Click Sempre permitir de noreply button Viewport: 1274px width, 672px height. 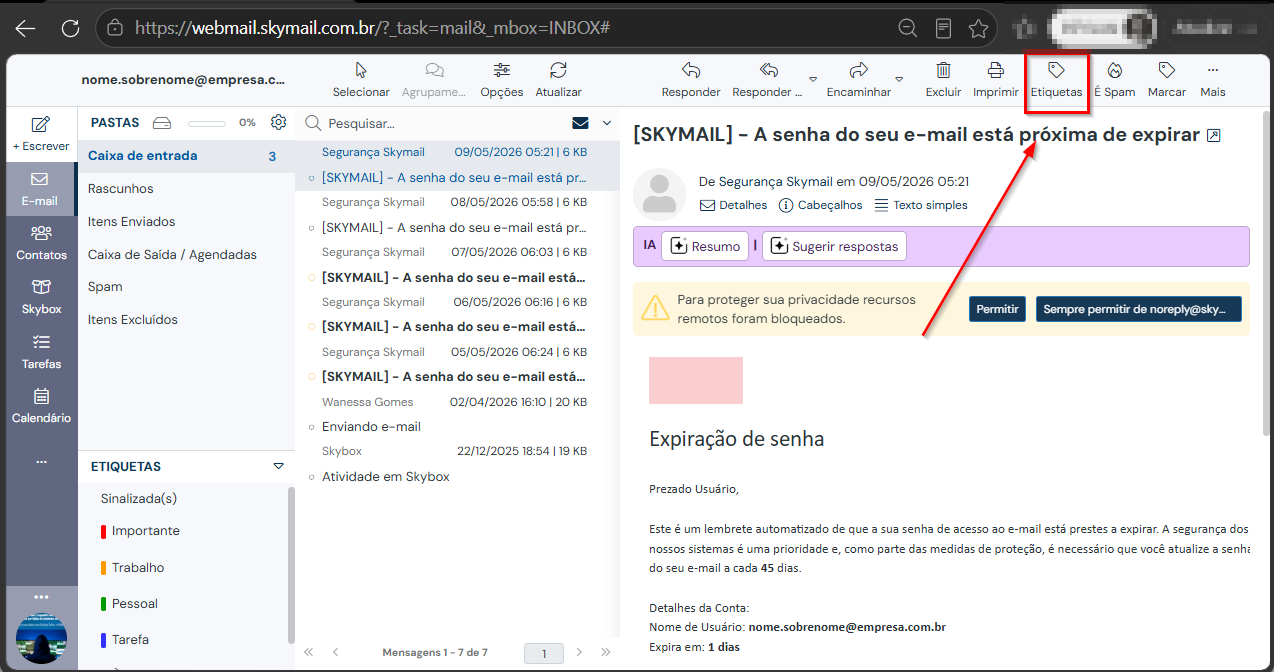click(x=1138, y=309)
